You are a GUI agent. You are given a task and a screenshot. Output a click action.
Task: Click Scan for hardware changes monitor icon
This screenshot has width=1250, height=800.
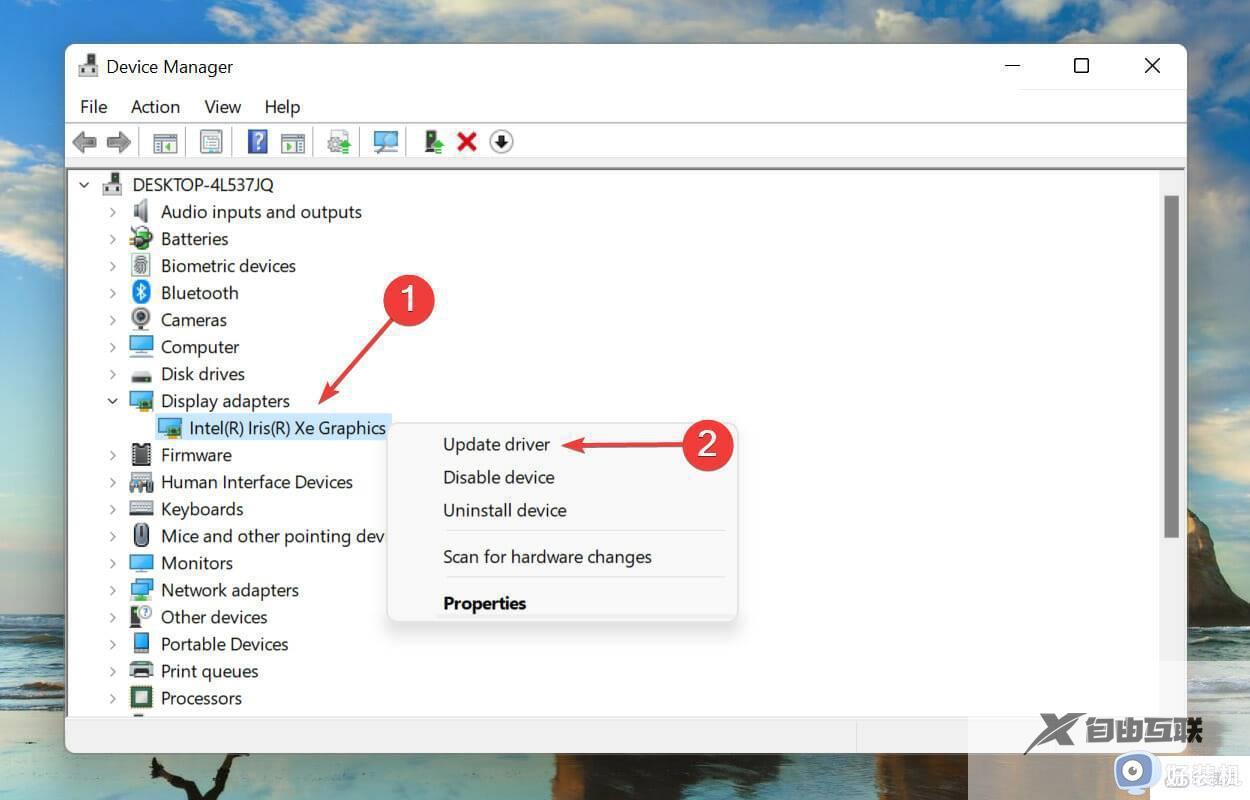tap(386, 142)
